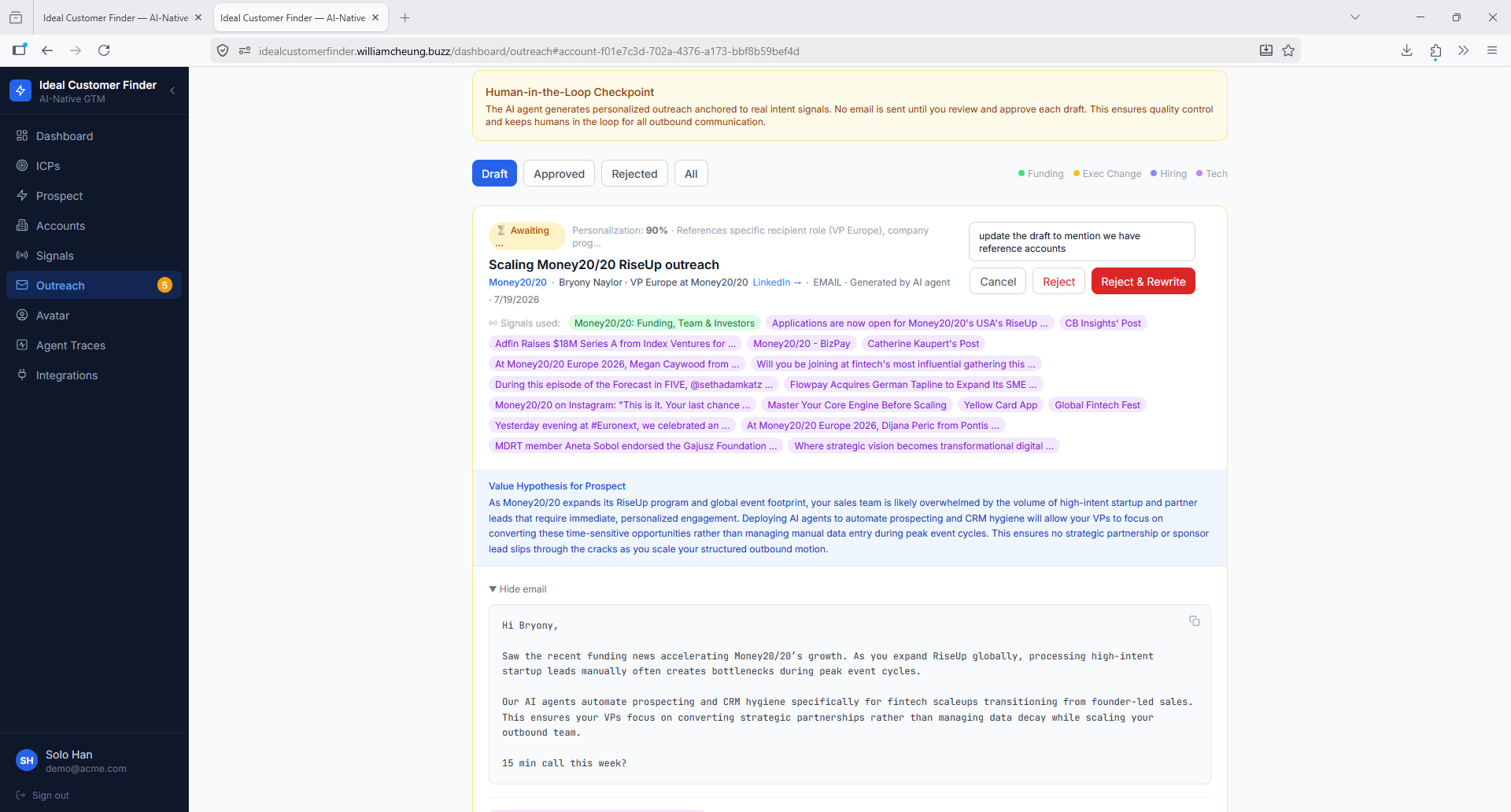Collapse the sidebar with chevron arrow
Viewport: 1511px width, 812px height.
coord(172,90)
